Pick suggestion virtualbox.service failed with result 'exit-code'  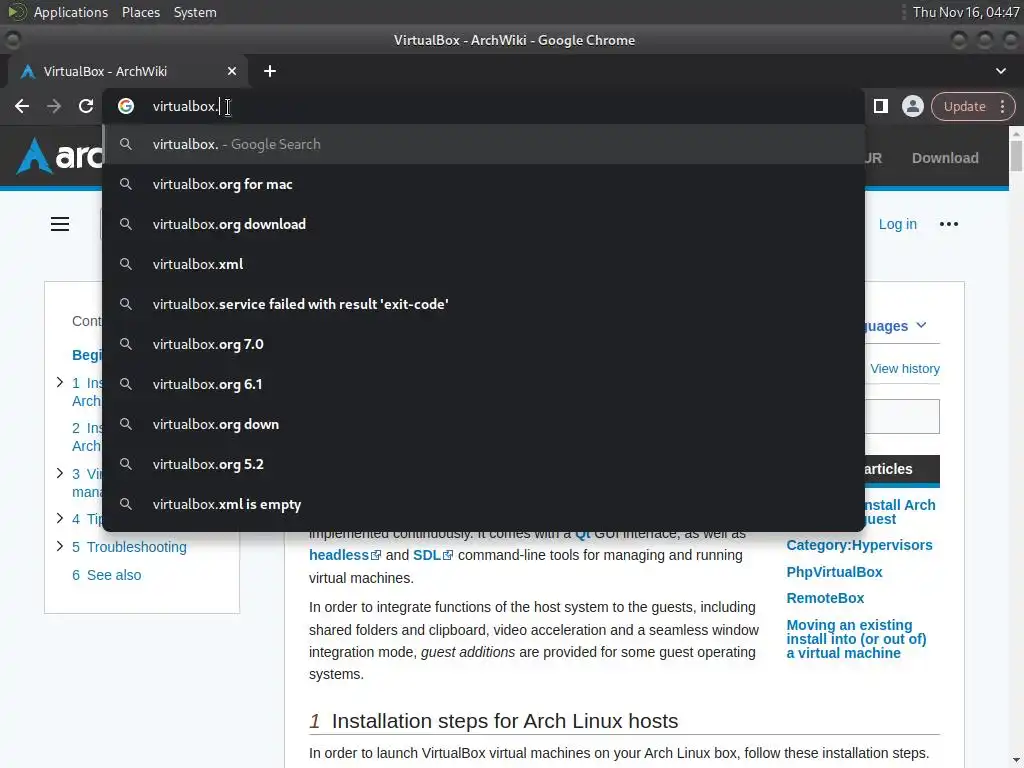(x=483, y=304)
